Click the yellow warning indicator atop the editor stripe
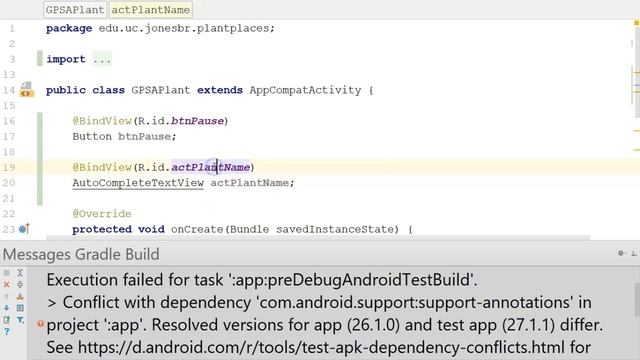Image resolution: width=640 pixels, height=360 pixels. [636, 24]
